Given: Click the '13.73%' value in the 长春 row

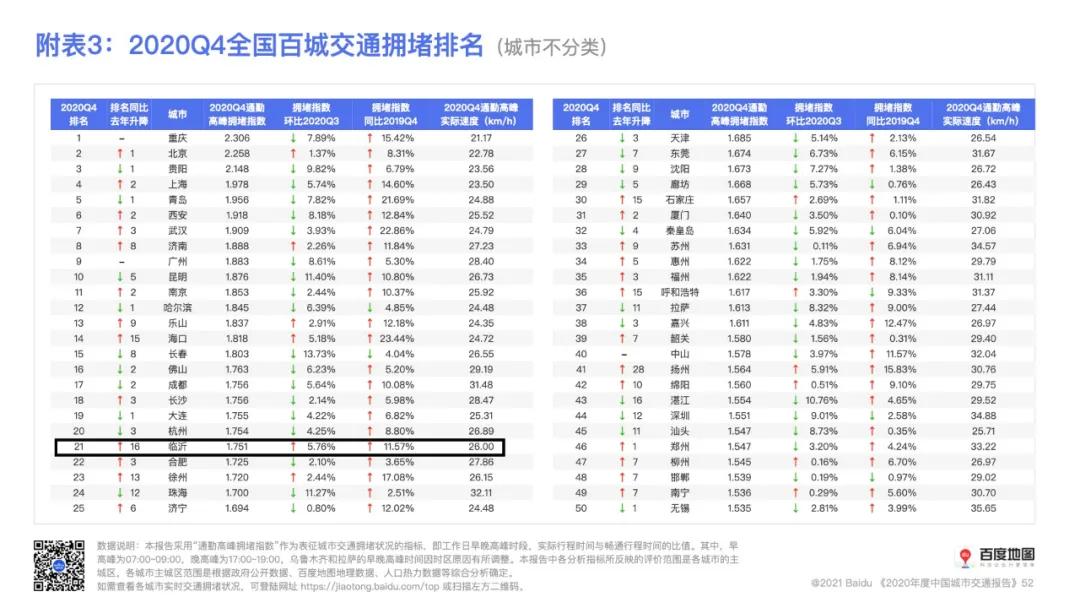Looking at the screenshot, I should (320, 354).
